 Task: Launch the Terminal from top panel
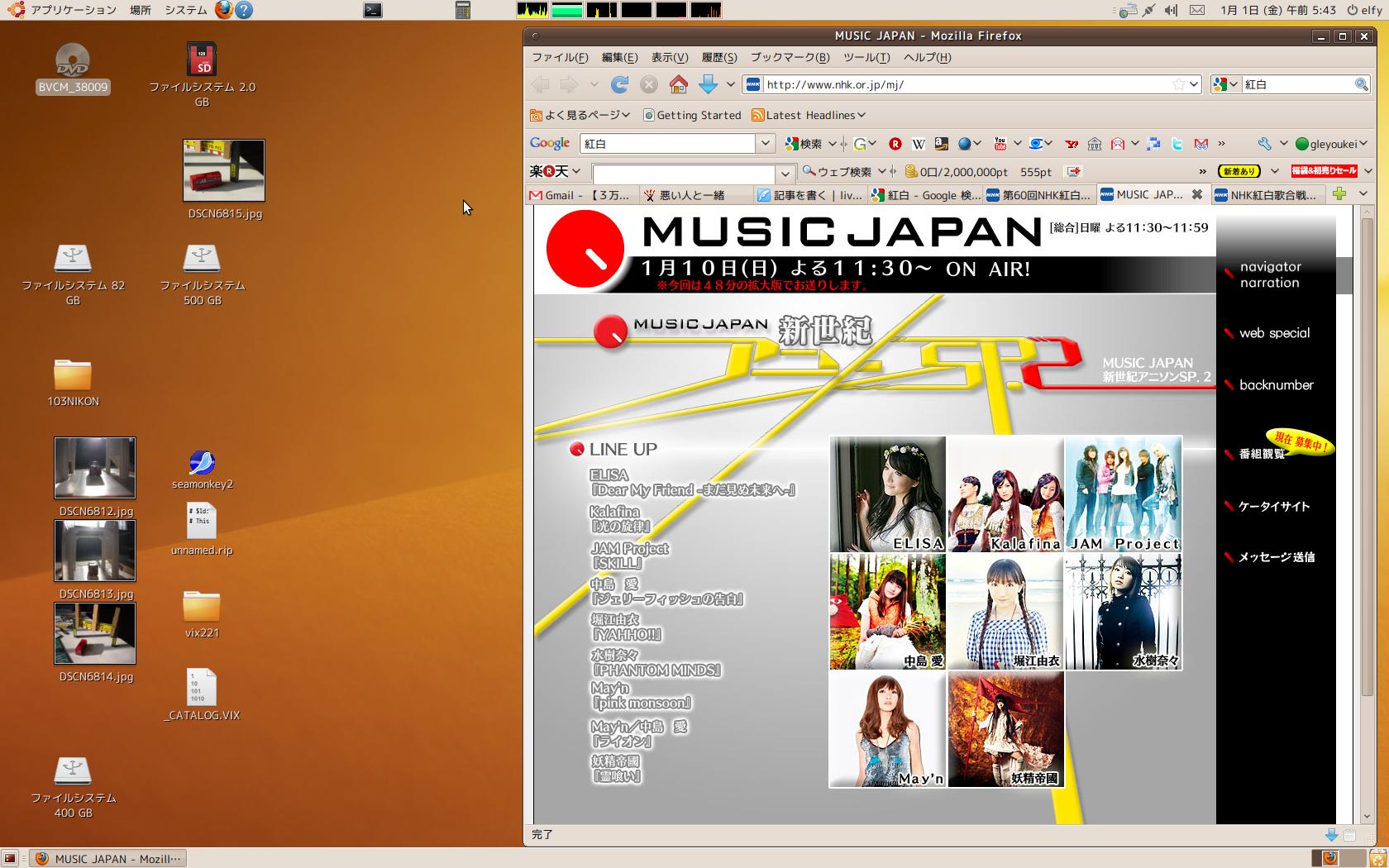[x=373, y=10]
